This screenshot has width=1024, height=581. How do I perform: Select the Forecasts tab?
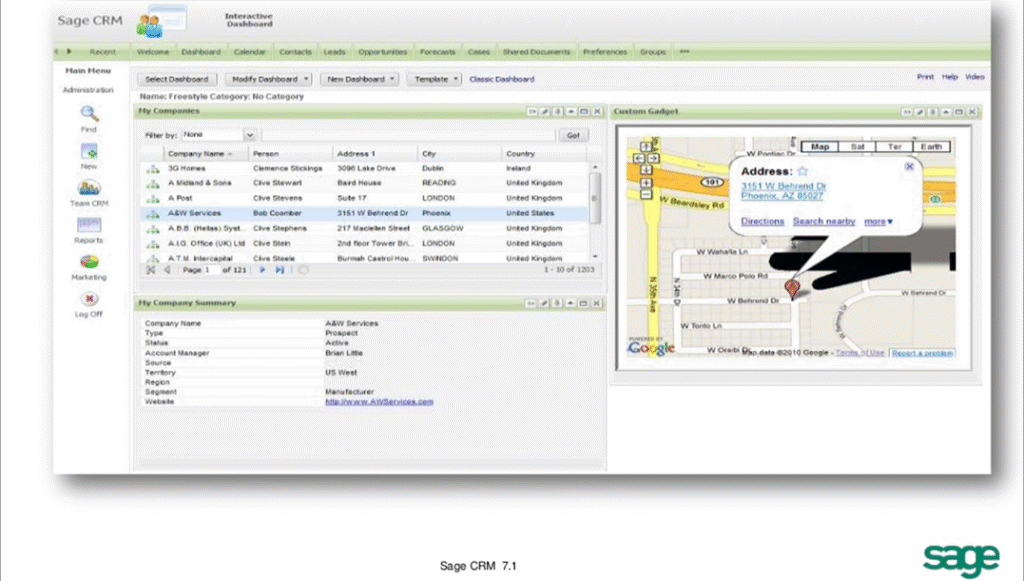(x=438, y=52)
